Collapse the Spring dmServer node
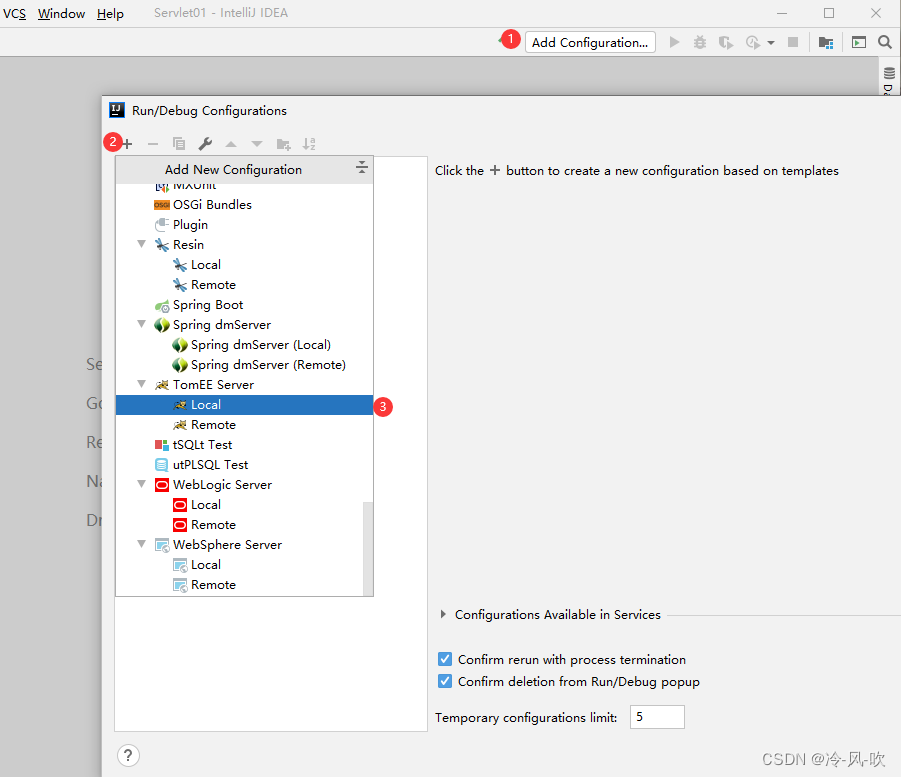901x777 pixels. click(x=141, y=324)
